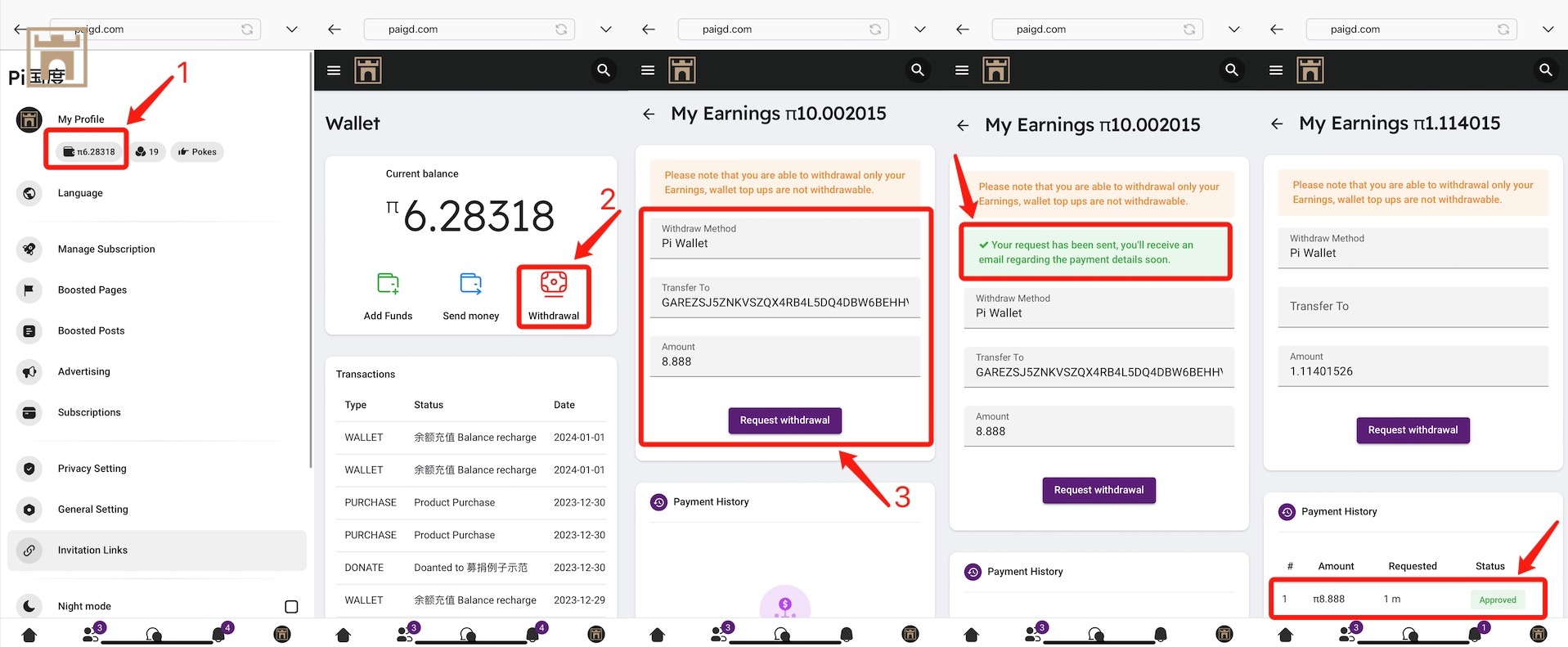Open the Language menu item
This screenshot has width=1568, height=647.
(80, 193)
